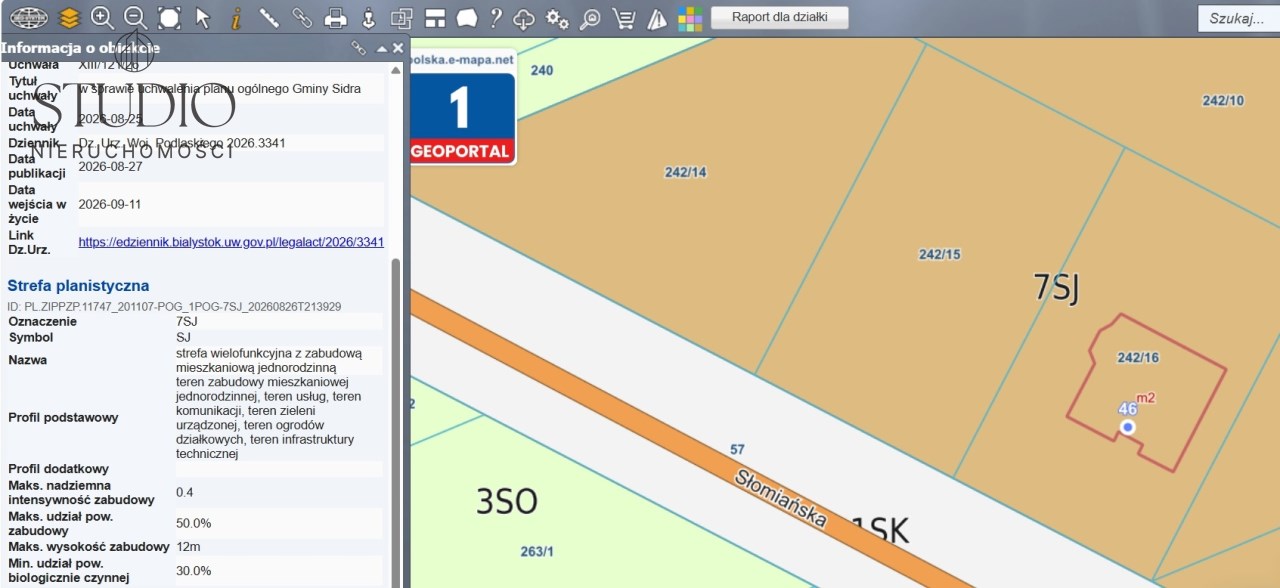This screenshot has width=1280, height=588.
Task: Open the print map tool
Action: [336, 18]
